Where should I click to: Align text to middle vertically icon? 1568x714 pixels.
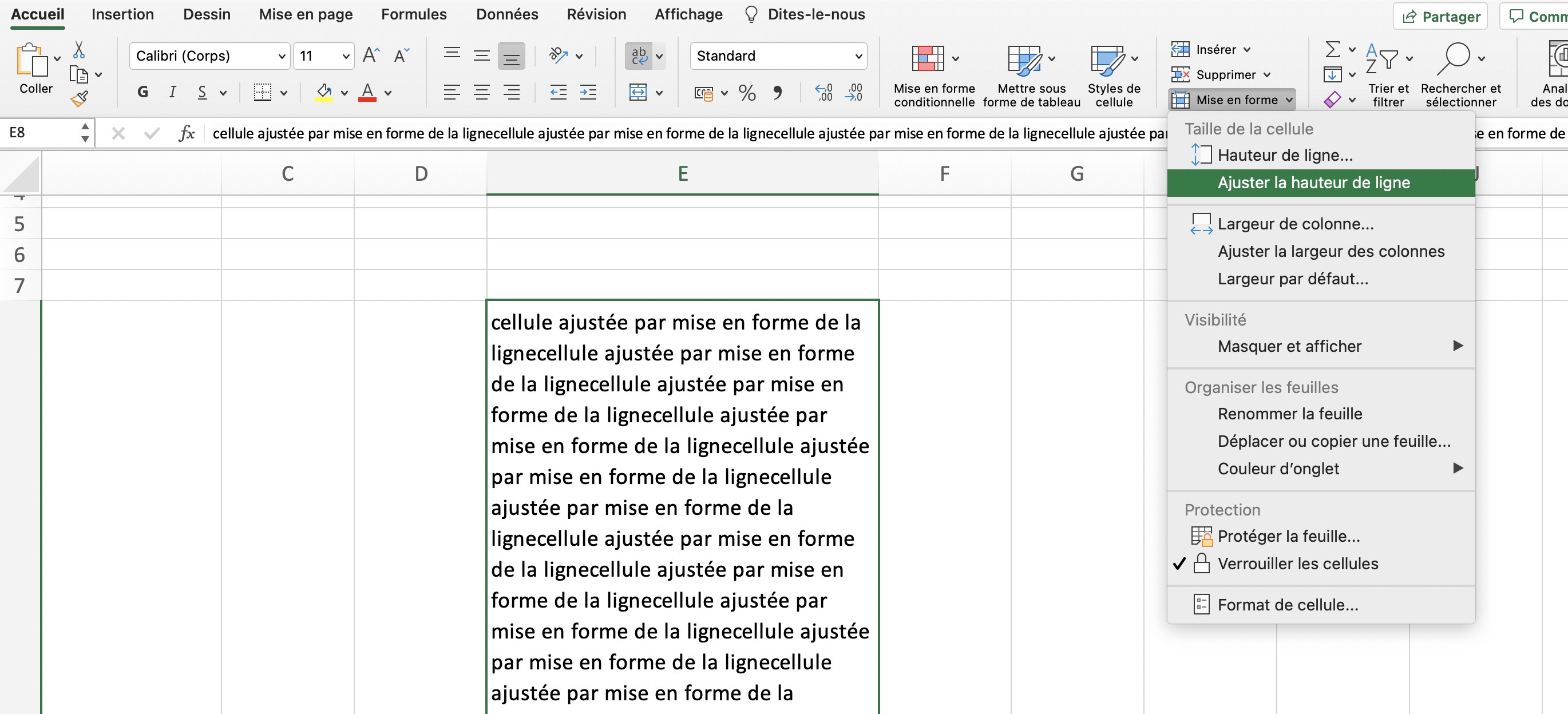(481, 56)
